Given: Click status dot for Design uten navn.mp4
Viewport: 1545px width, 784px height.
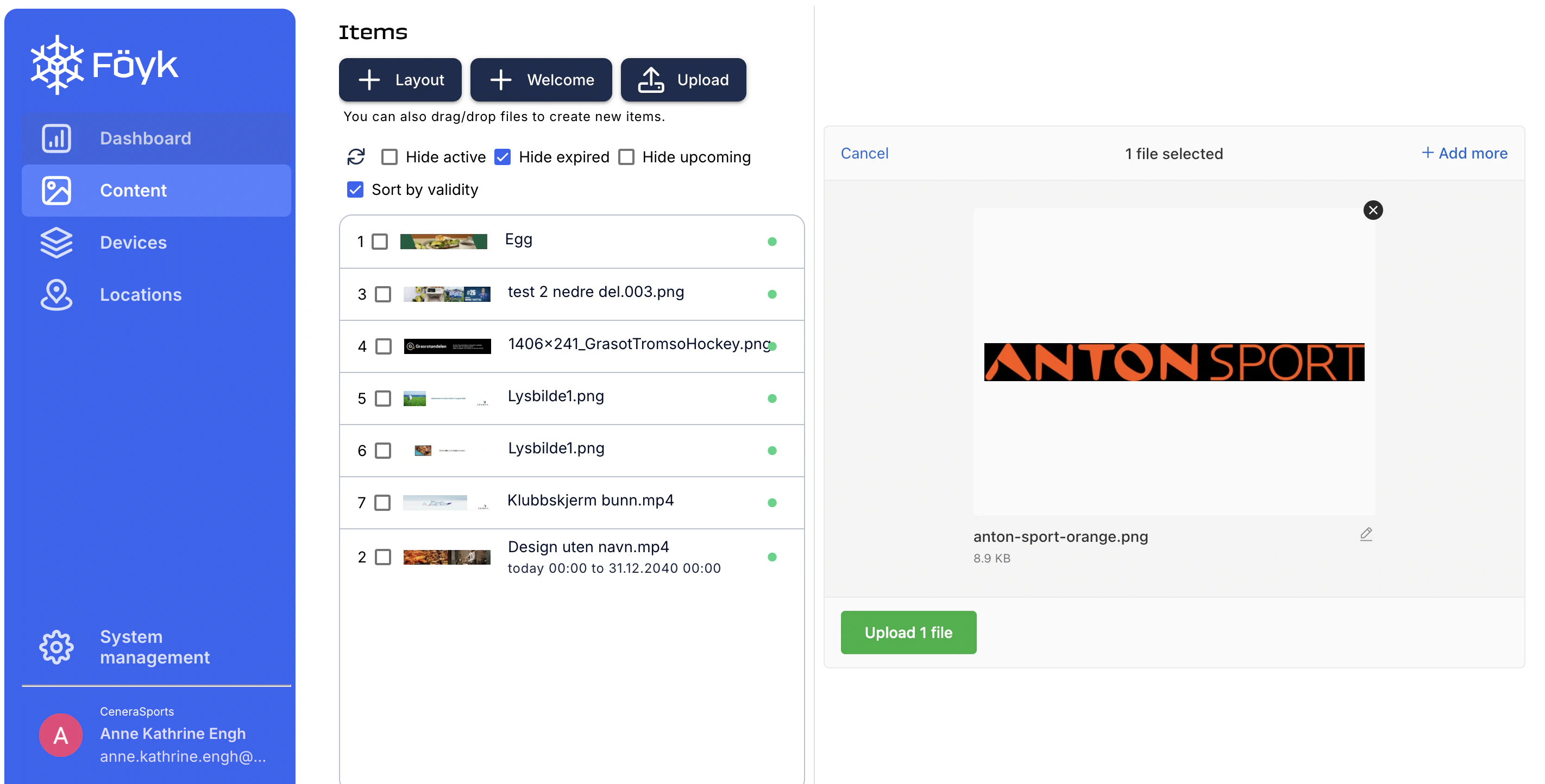Looking at the screenshot, I should [772, 558].
